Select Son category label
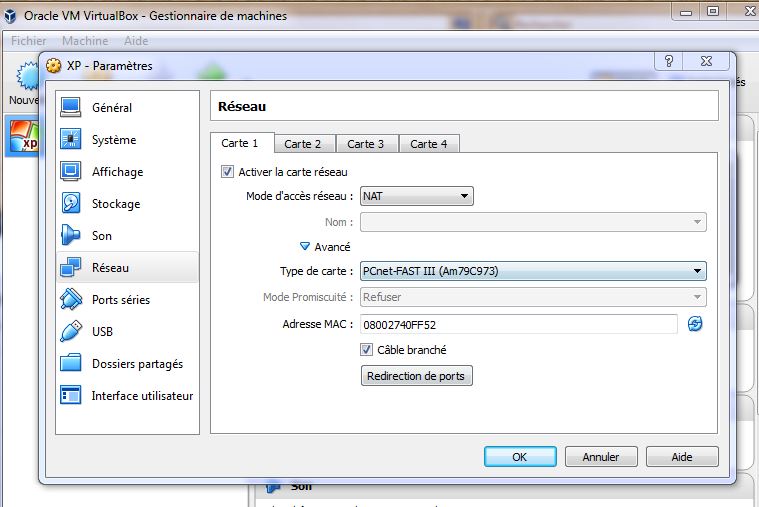The image size is (759, 507). tap(102, 235)
